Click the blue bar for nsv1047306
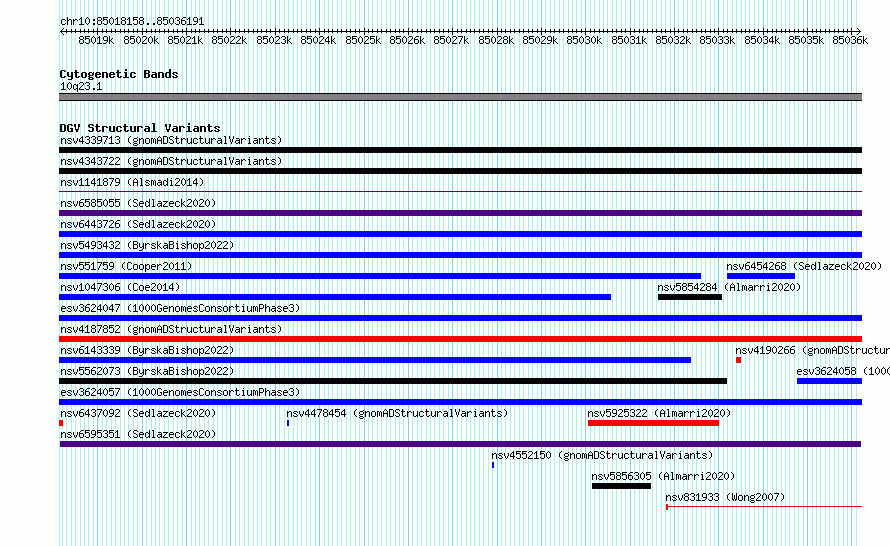The width and height of the screenshot is (890, 546). (335, 297)
